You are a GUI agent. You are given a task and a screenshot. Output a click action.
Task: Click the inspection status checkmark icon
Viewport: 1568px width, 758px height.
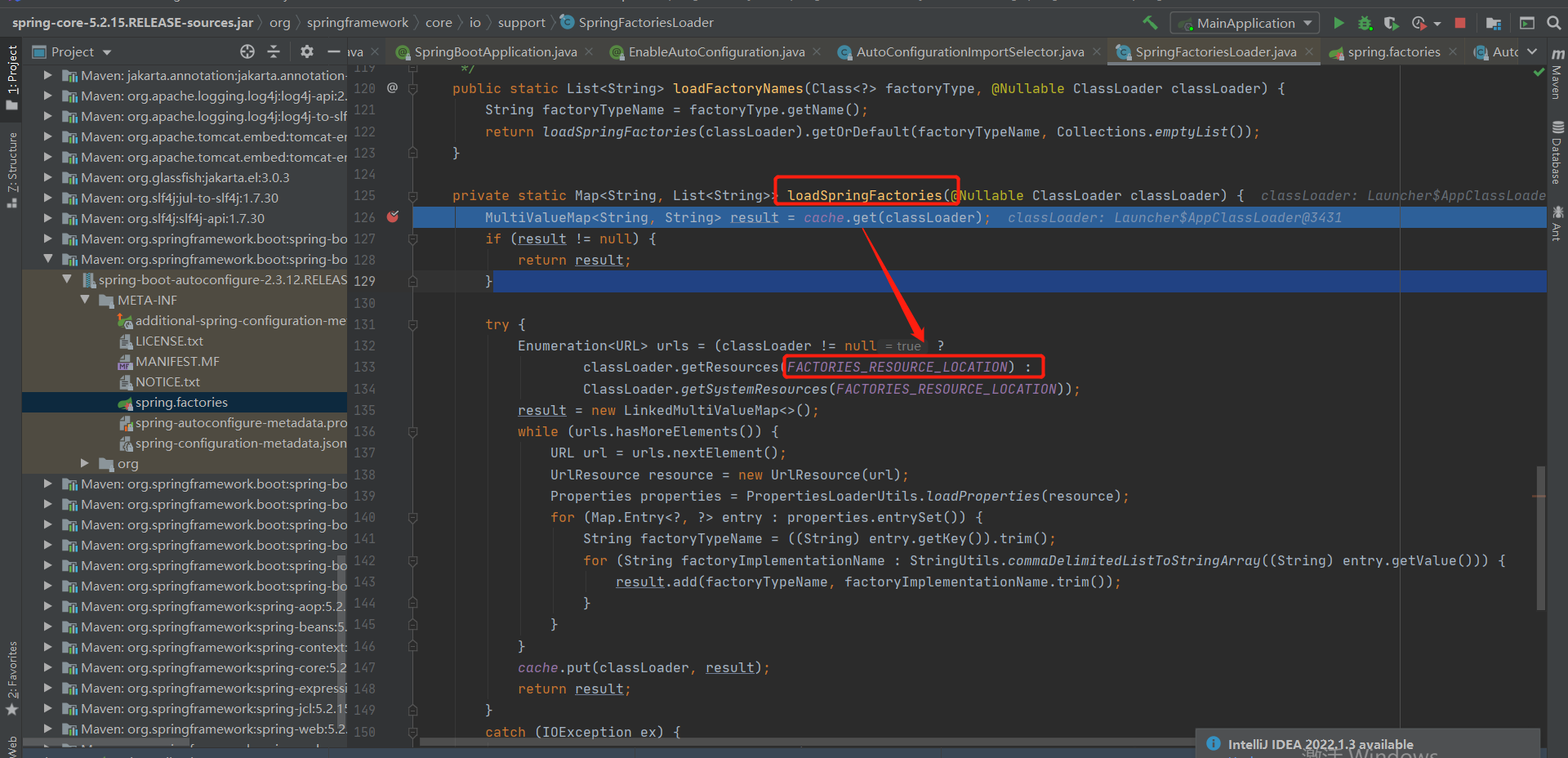click(x=1539, y=72)
